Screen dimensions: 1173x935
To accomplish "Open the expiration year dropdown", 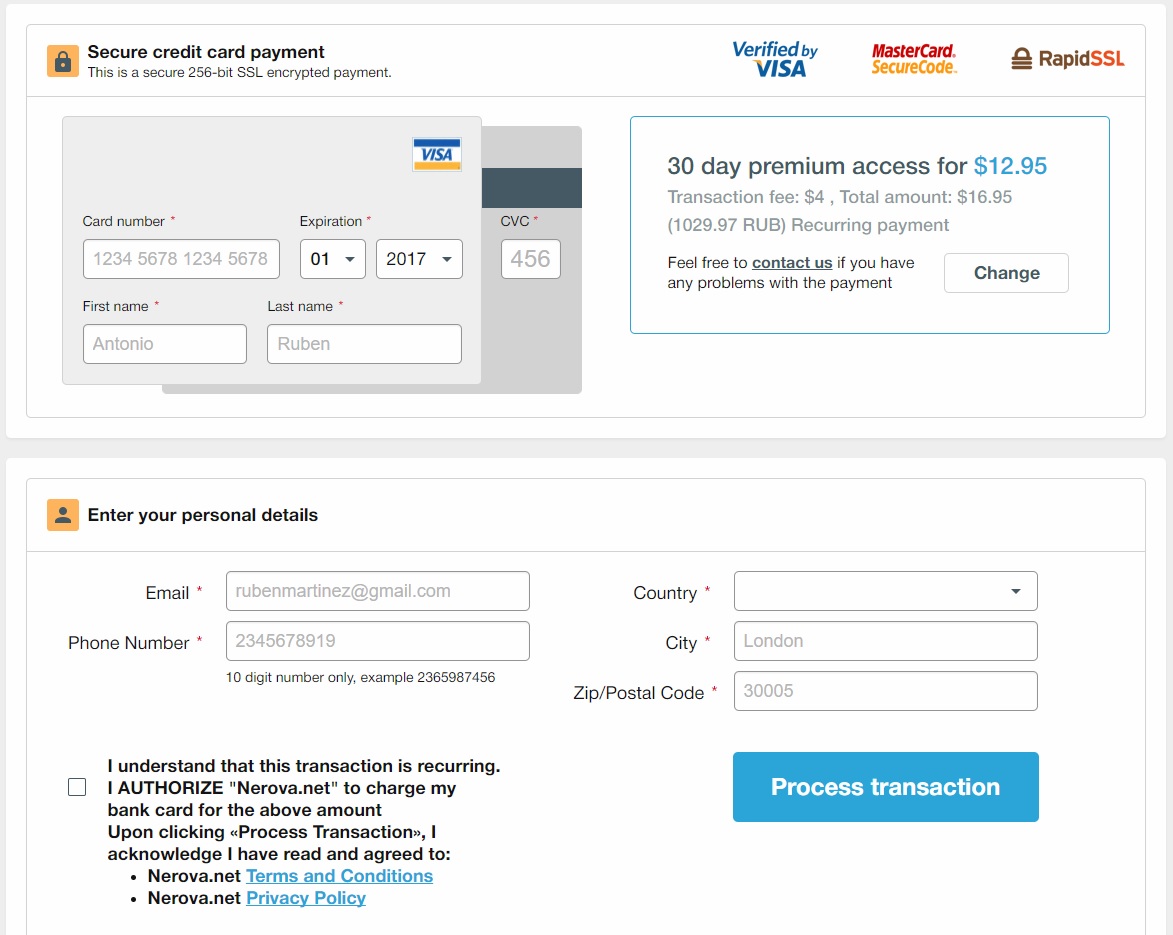I will pos(419,259).
